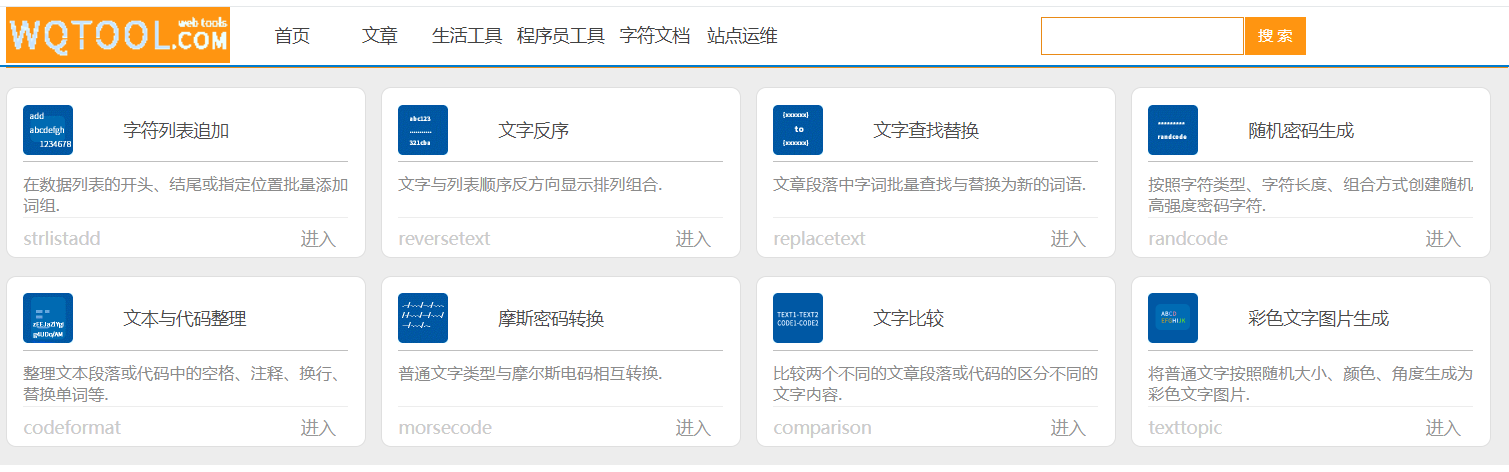The image size is (1509, 472).
Task: Click the description starting 在数据列表的开头
Action: 185,195
